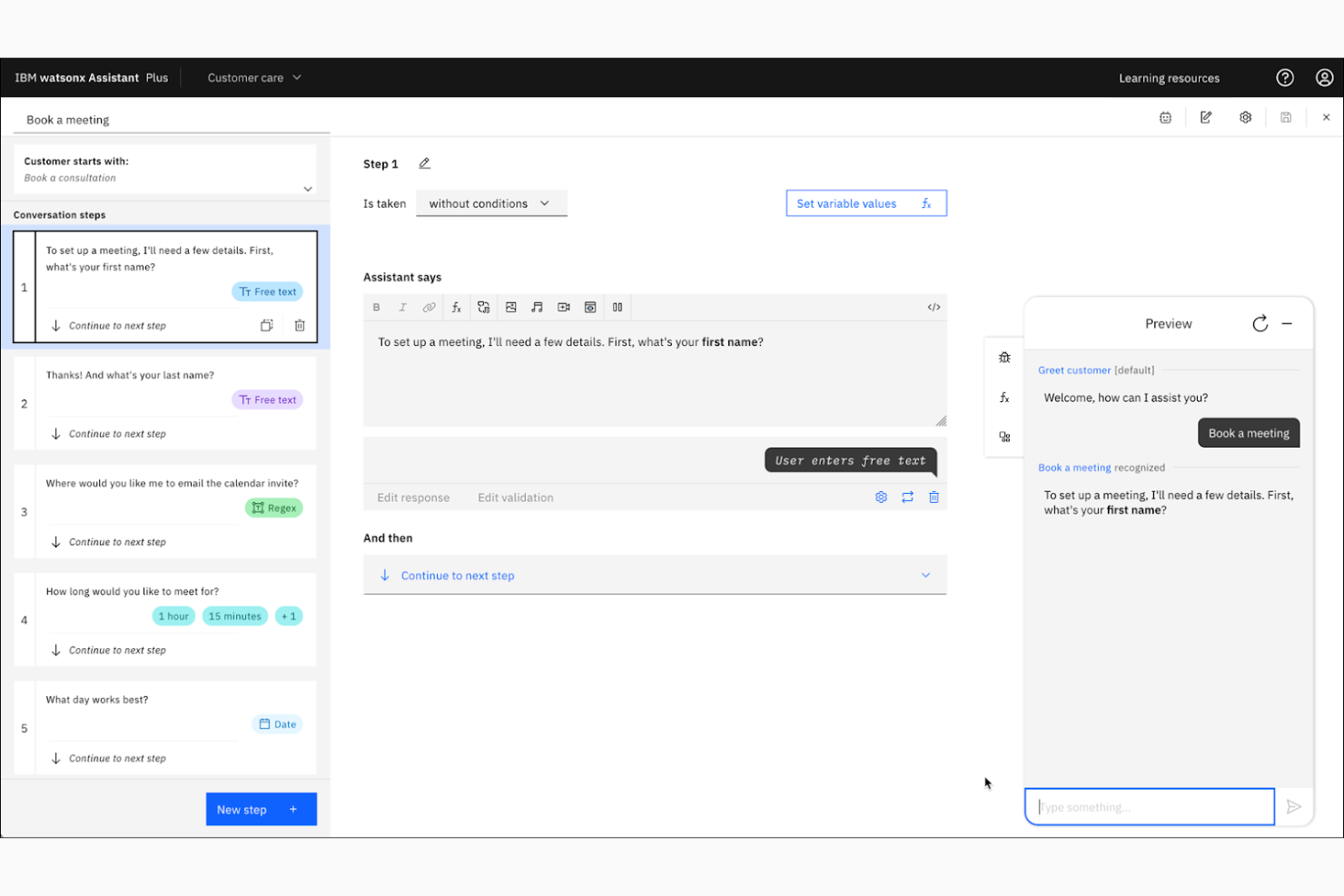Viewport: 1344px width, 896px height.
Task: Click 'Greet customer' link in preview
Action: click(x=1074, y=370)
